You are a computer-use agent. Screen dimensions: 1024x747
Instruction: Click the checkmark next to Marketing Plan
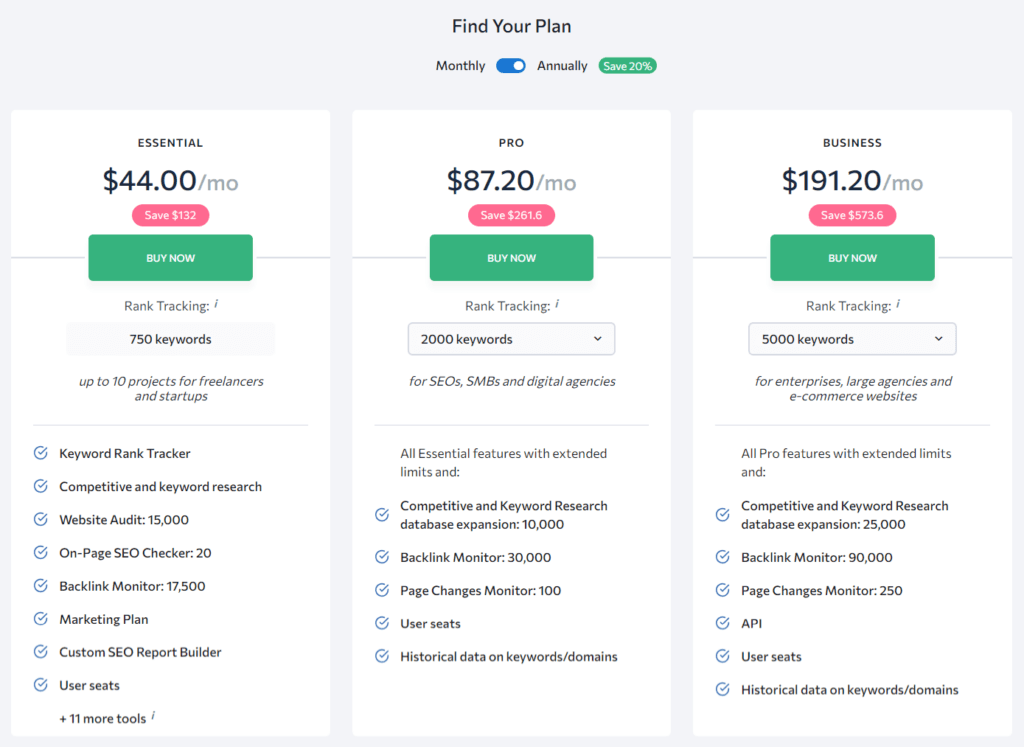point(40,619)
